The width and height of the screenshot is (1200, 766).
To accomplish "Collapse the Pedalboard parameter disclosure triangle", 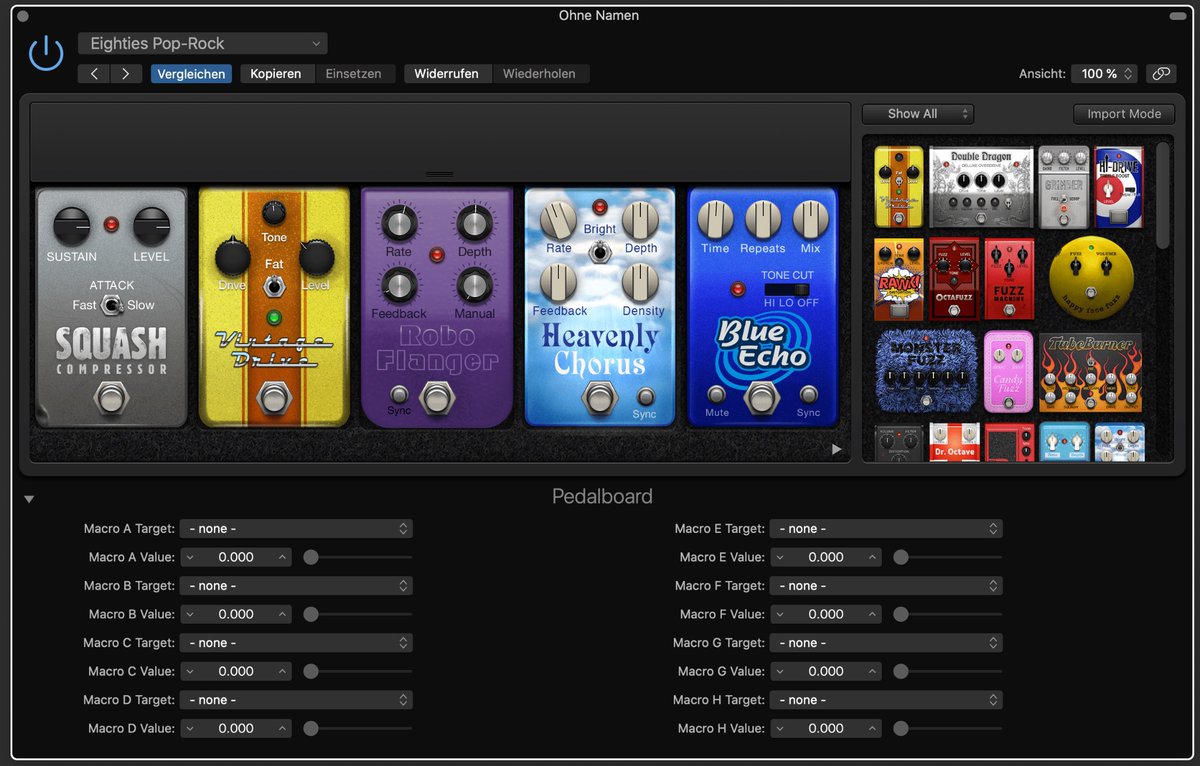I will click(x=29, y=499).
